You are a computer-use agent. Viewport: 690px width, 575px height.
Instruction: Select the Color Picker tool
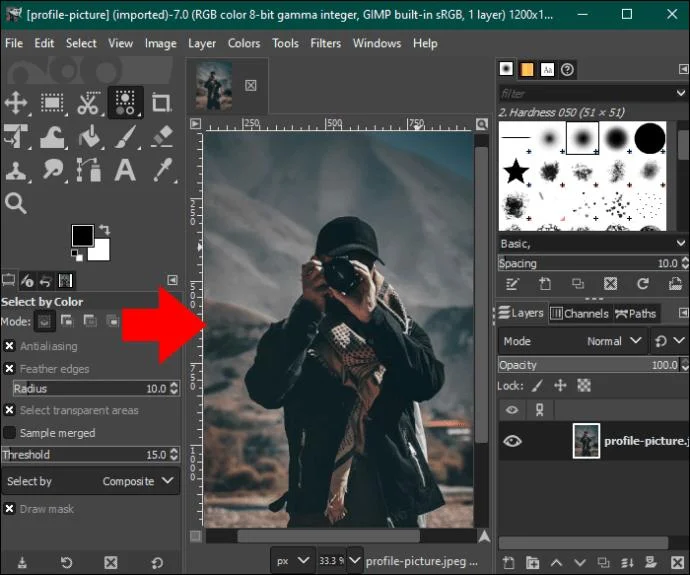162,170
